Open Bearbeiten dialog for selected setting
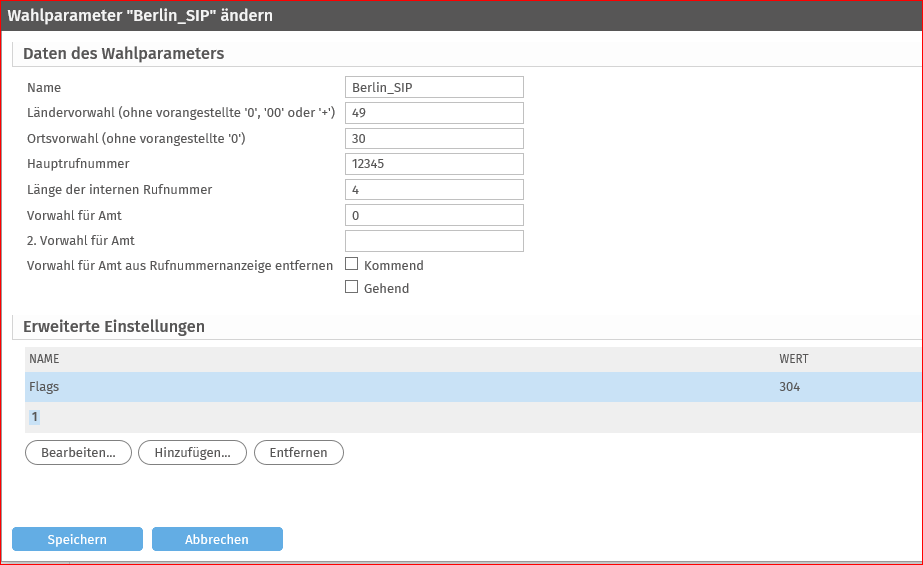 pos(78,453)
